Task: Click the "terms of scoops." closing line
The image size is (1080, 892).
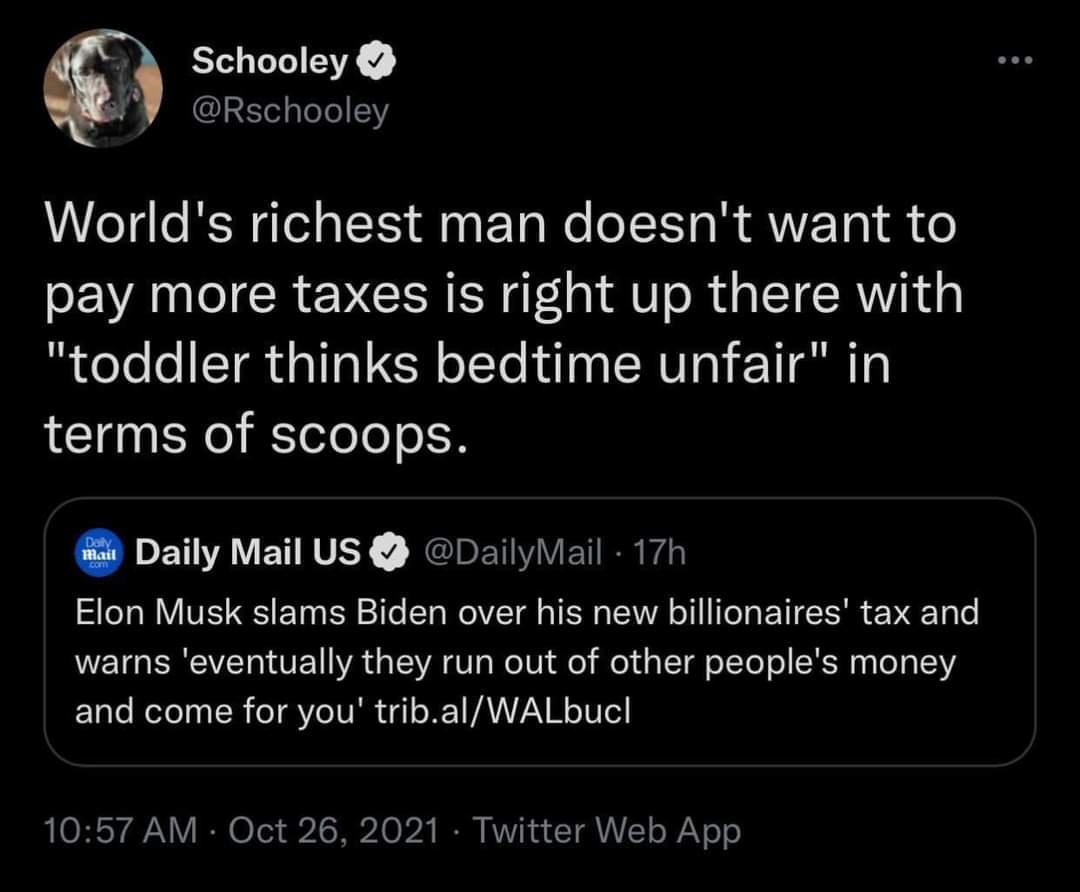Action: (255, 435)
